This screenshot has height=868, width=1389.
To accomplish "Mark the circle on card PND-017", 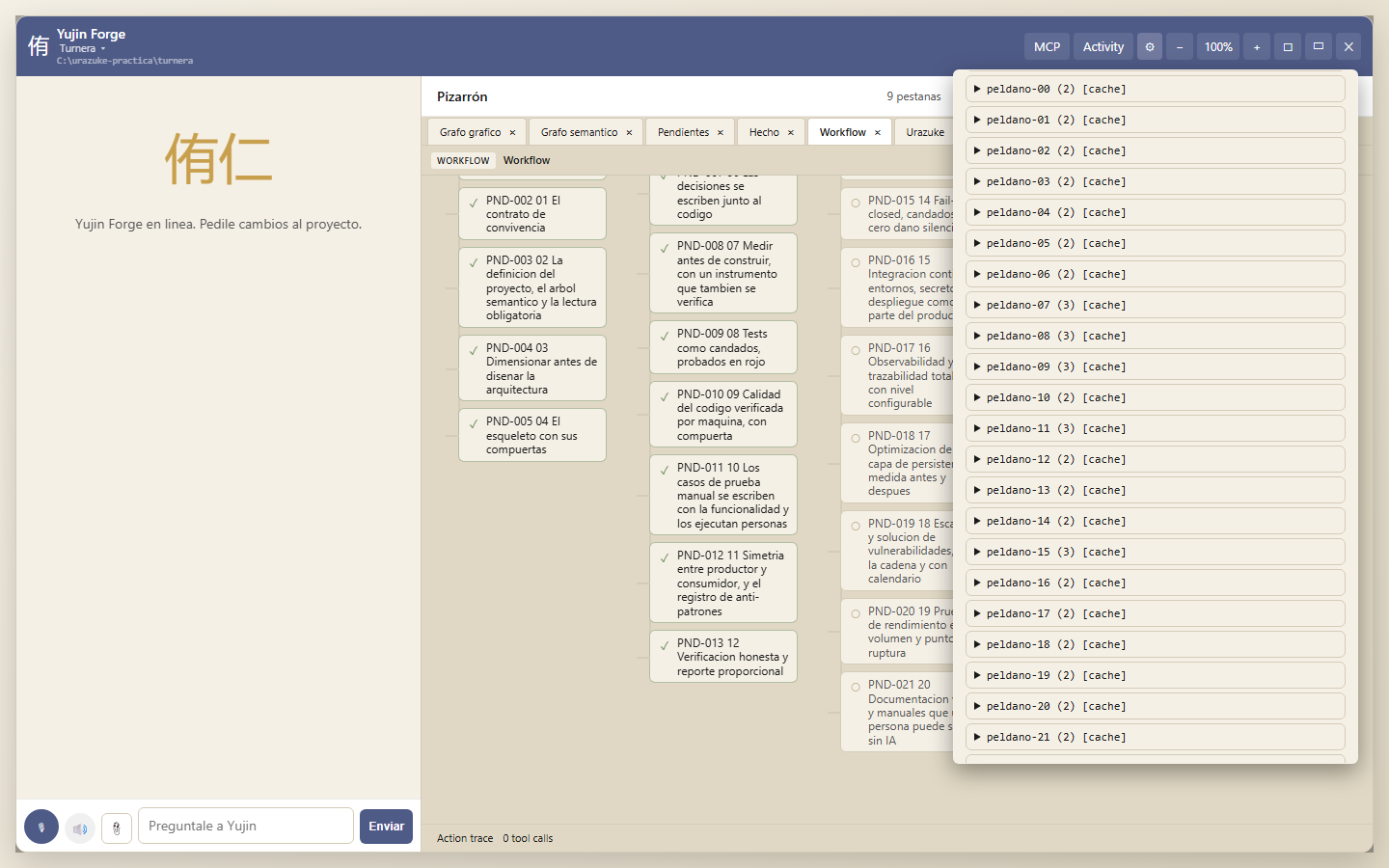I will [x=856, y=351].
